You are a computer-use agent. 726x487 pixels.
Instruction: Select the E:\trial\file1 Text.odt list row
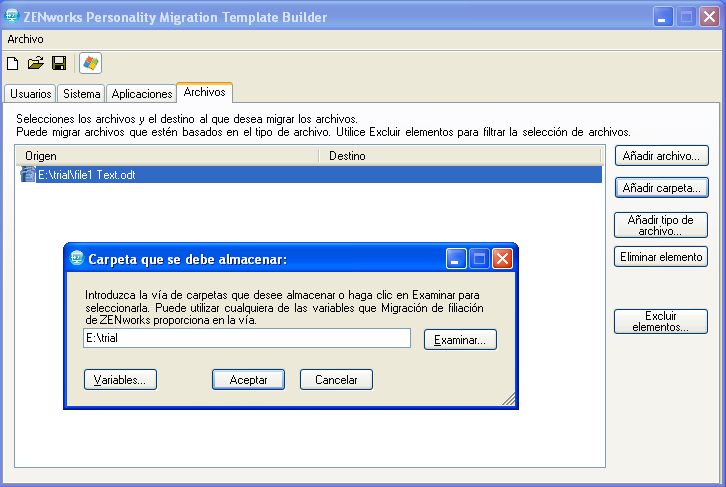coord(310,175)
